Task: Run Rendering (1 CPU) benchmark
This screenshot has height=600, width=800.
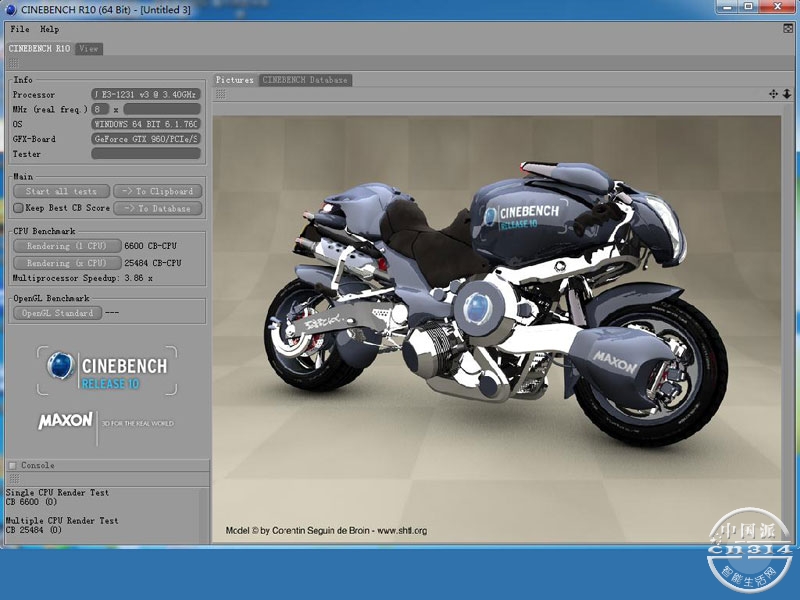Action: tap(67, 246)
